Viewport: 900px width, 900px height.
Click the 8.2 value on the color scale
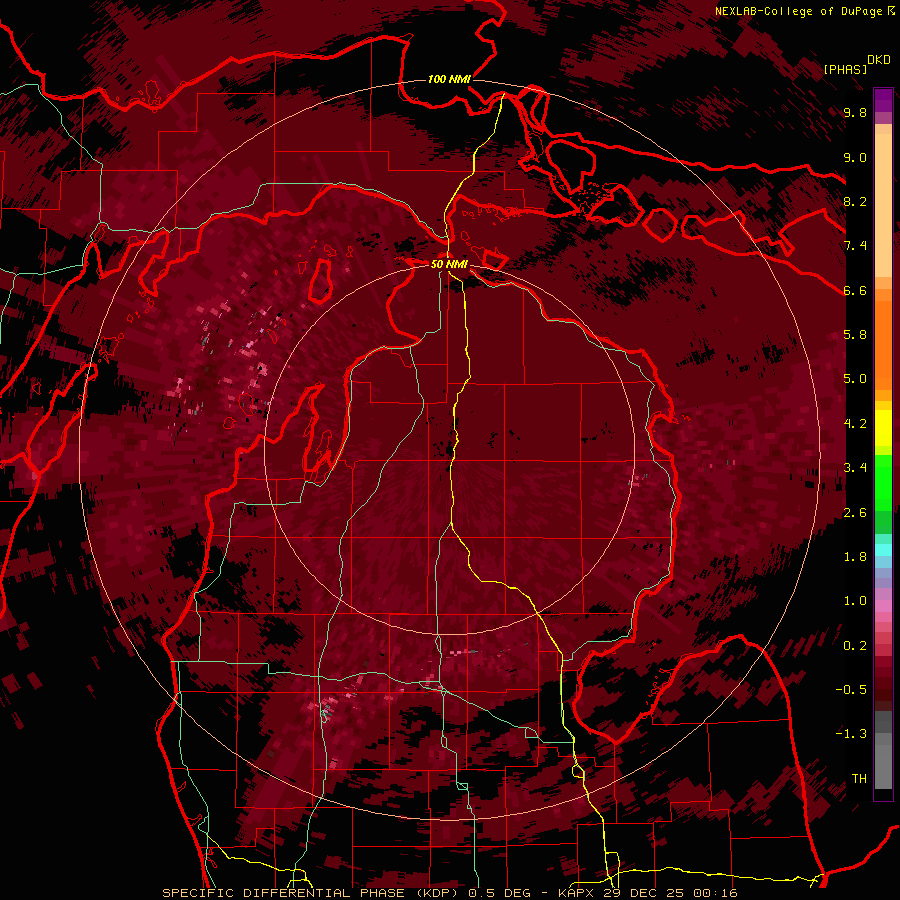coord(855,201)
